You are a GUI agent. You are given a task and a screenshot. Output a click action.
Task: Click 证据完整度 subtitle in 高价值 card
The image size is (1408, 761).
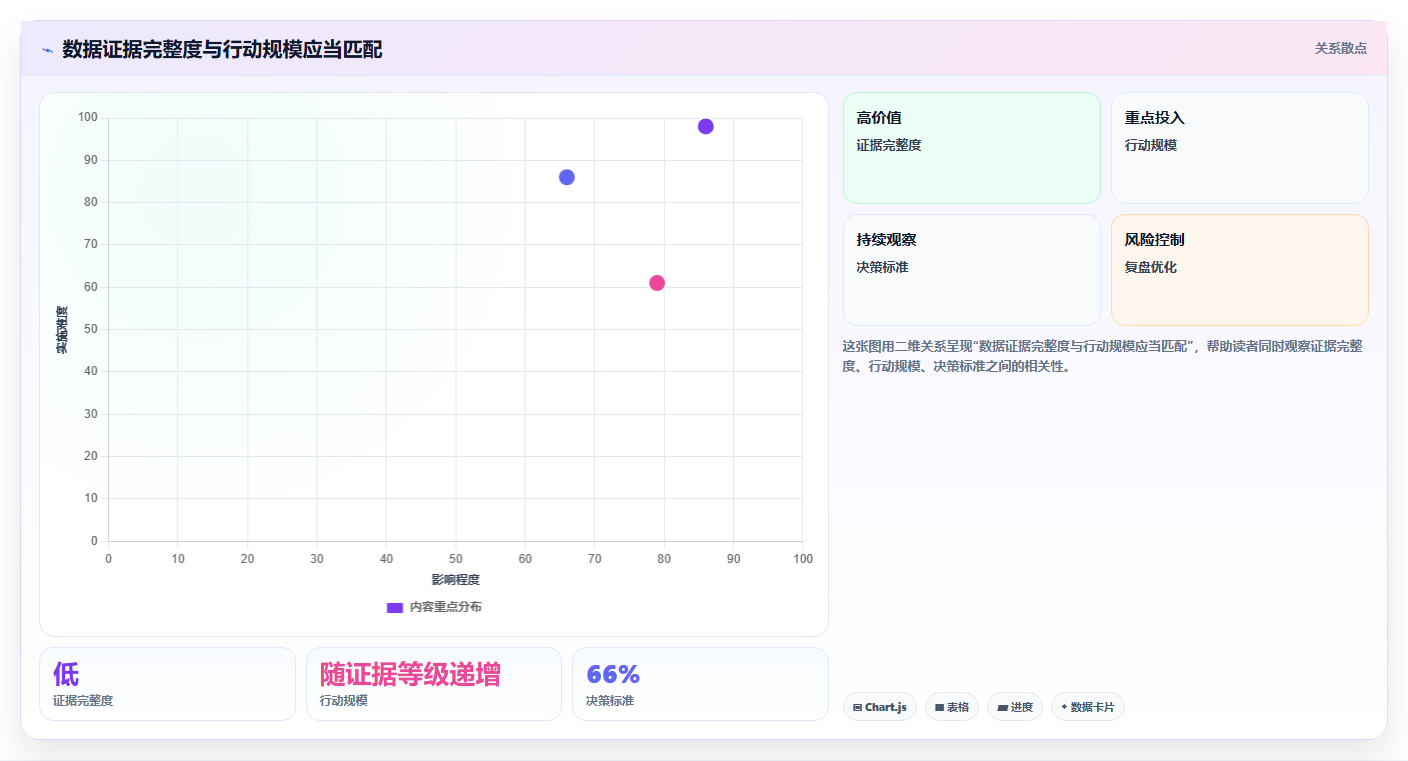889,145
